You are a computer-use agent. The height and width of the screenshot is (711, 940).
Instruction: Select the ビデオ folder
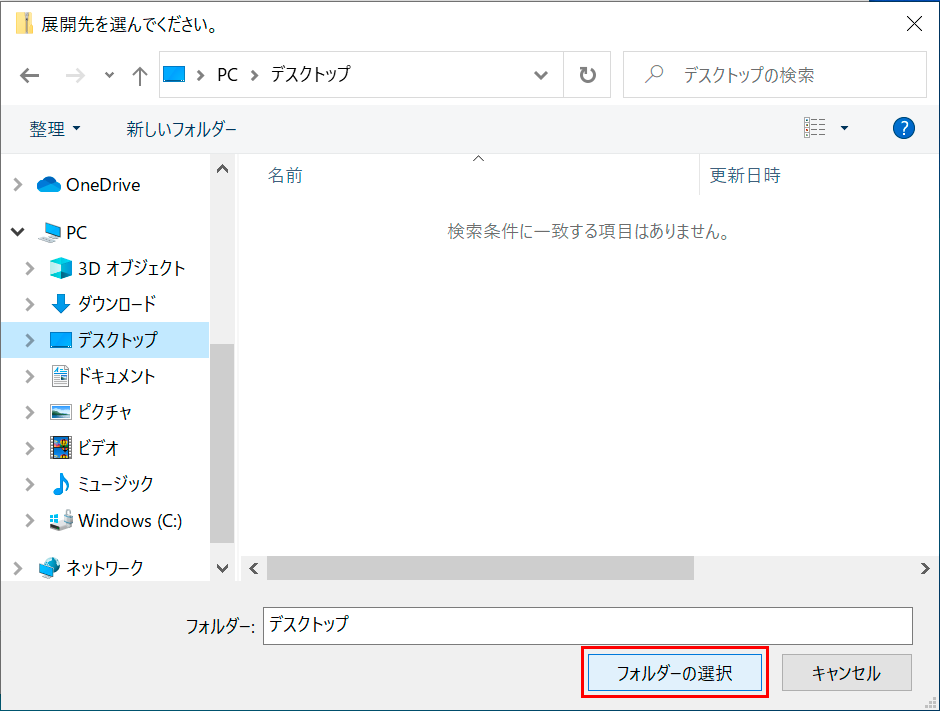[x=98, y=448]
